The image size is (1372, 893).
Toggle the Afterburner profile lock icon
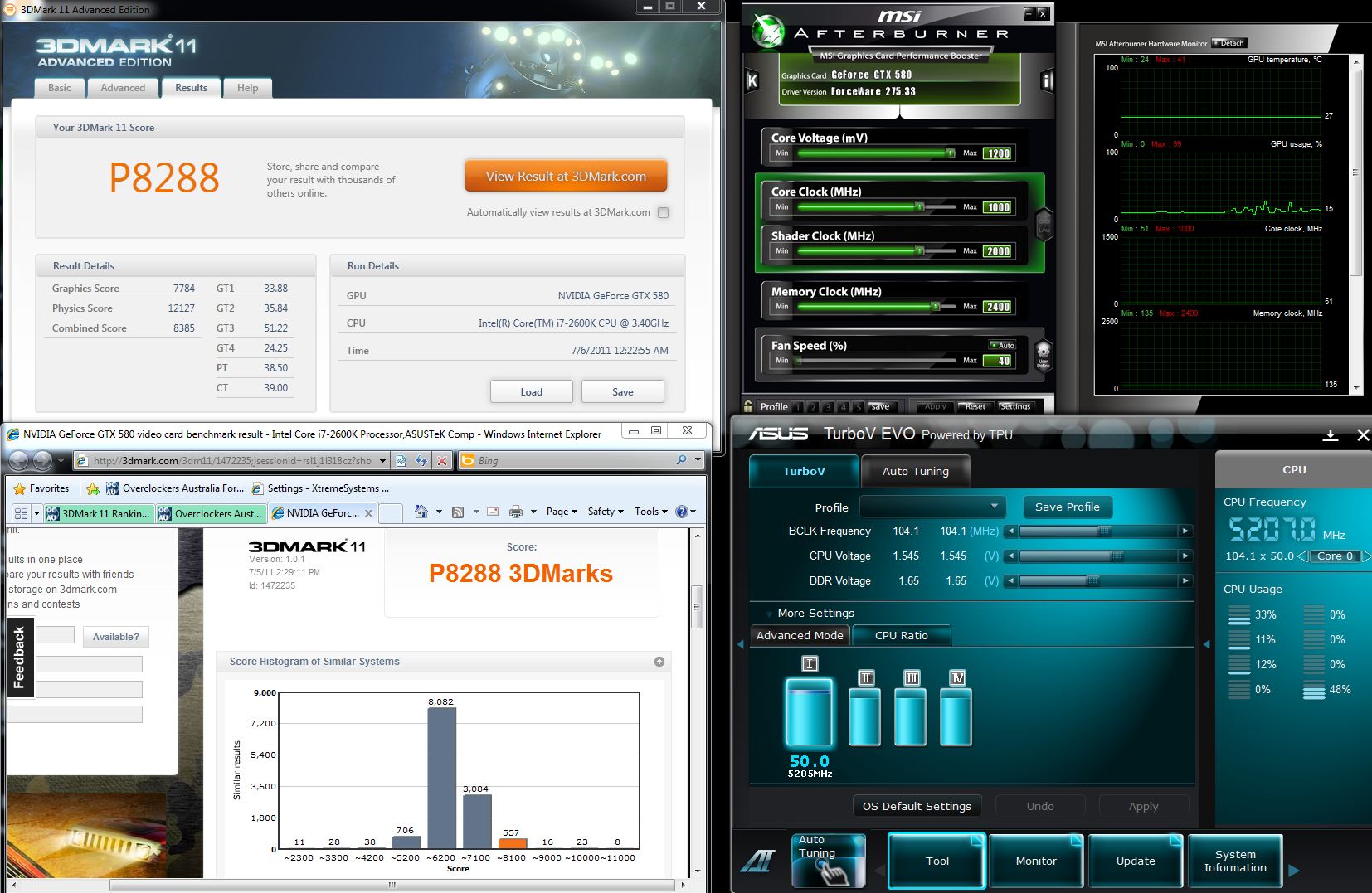point(748,406)
